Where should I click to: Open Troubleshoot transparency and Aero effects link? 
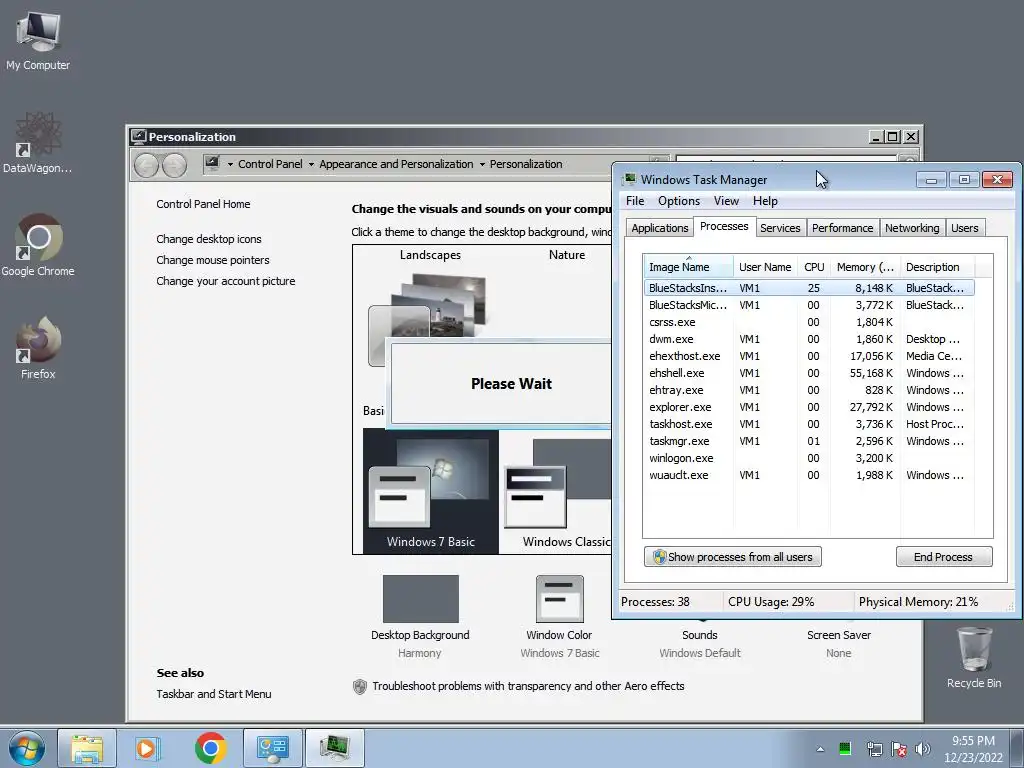point(528,686)
